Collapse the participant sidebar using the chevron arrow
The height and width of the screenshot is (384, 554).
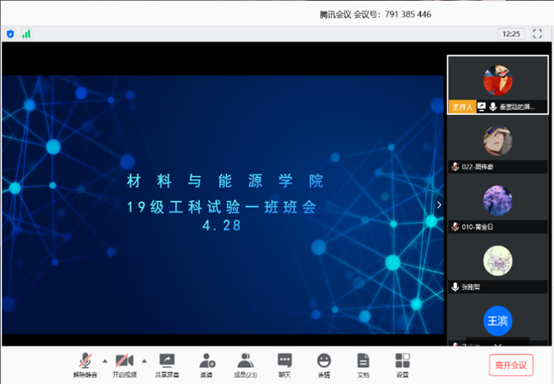439,205
